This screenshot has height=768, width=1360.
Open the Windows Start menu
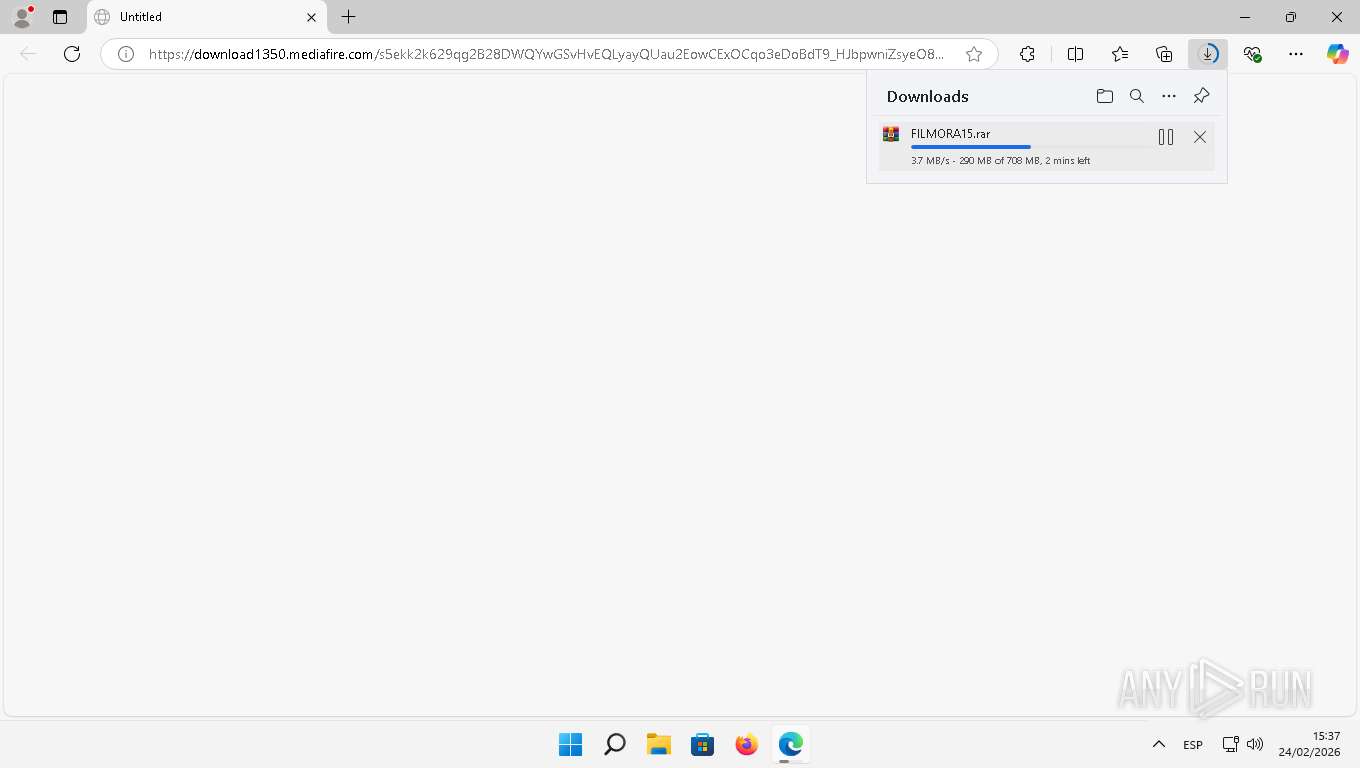571,744
